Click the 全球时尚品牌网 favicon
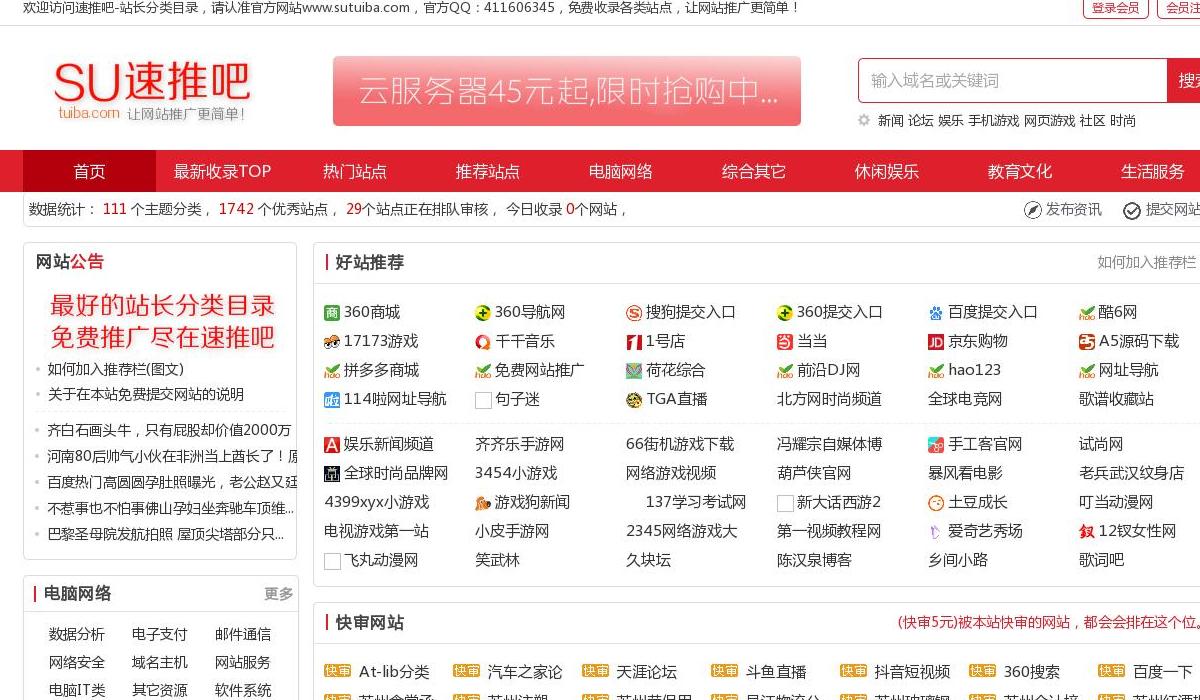 tap(332, 474)
